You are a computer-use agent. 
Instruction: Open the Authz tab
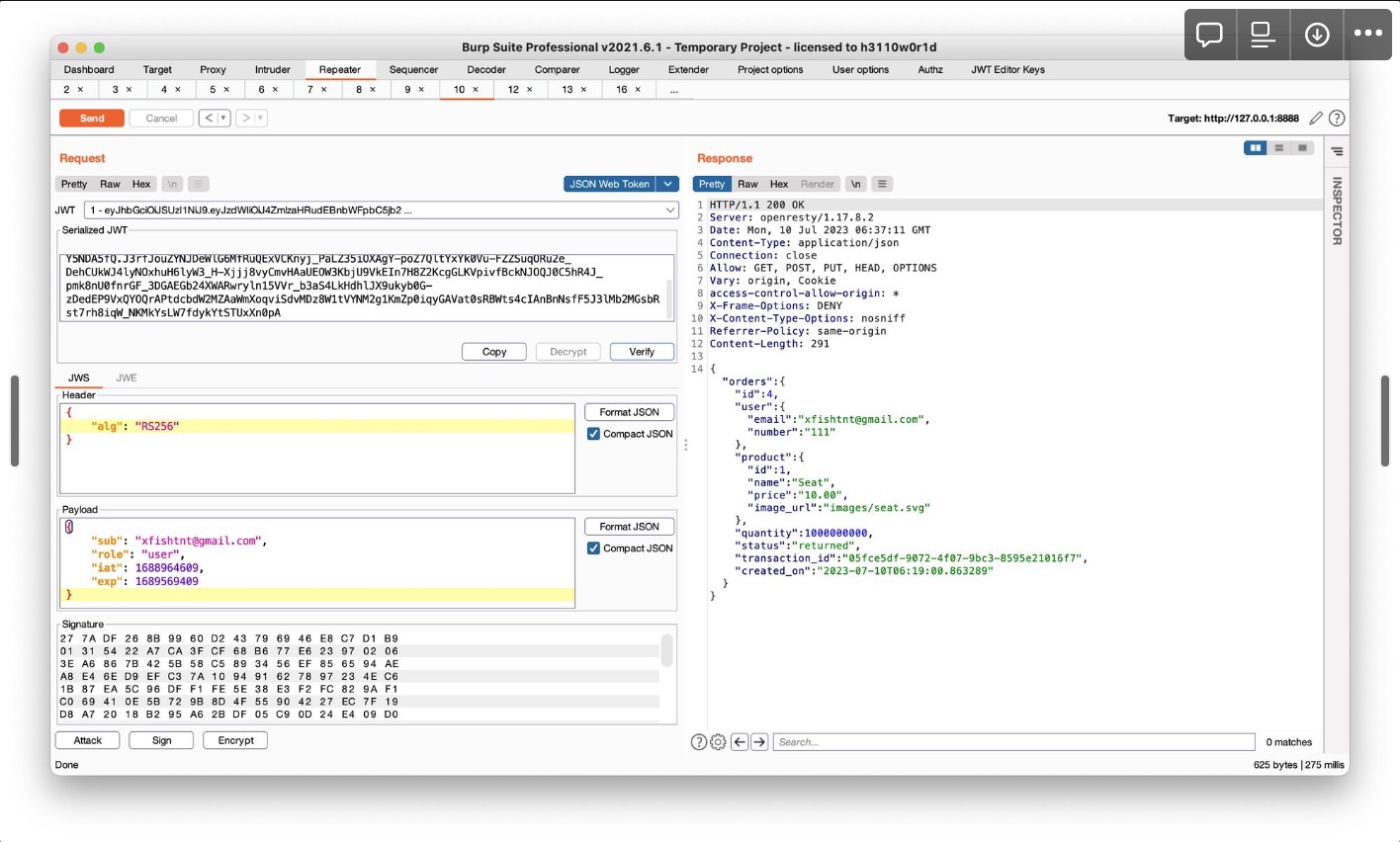[930, 70]
